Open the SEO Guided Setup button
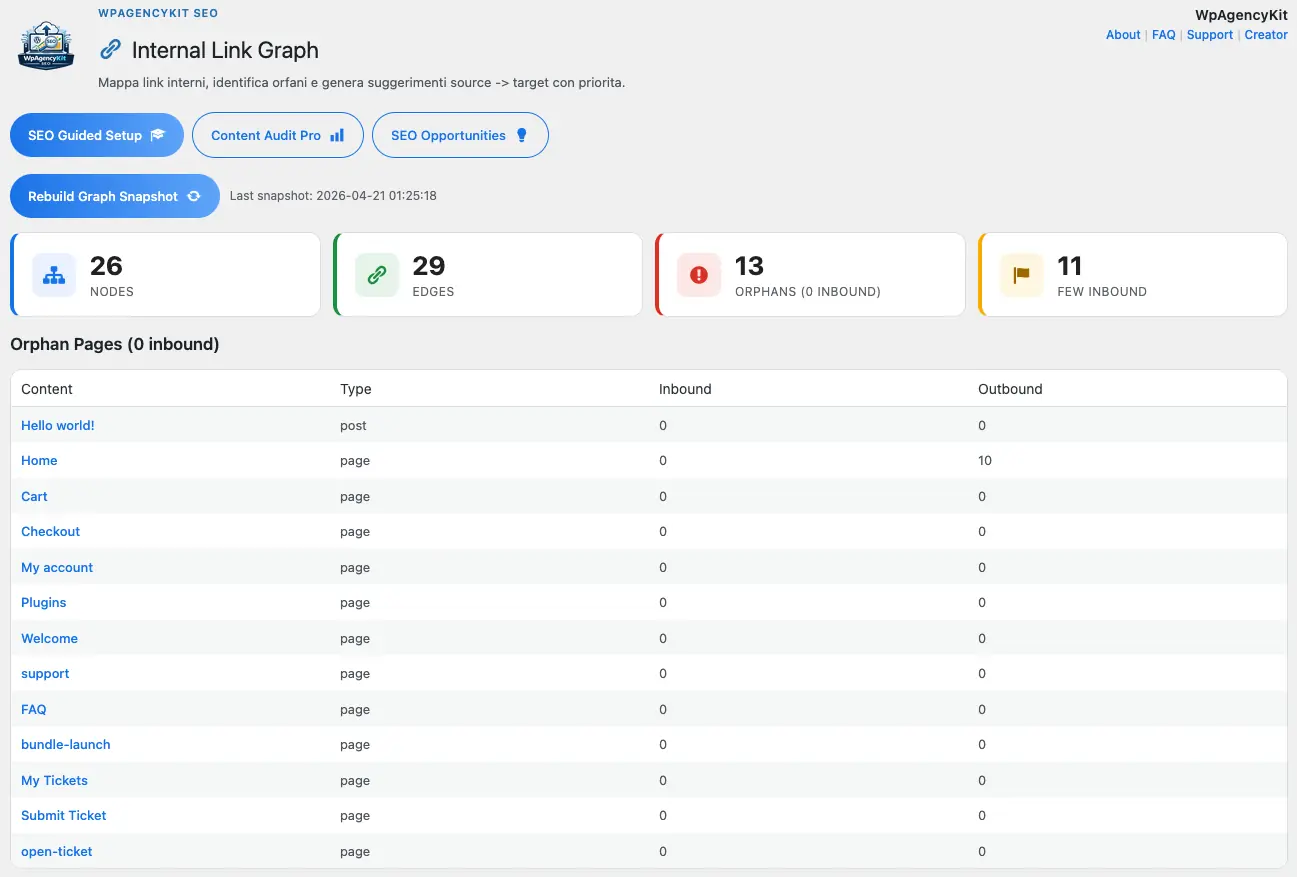Viewport: 1297px width, 877px height. [97, 135]
